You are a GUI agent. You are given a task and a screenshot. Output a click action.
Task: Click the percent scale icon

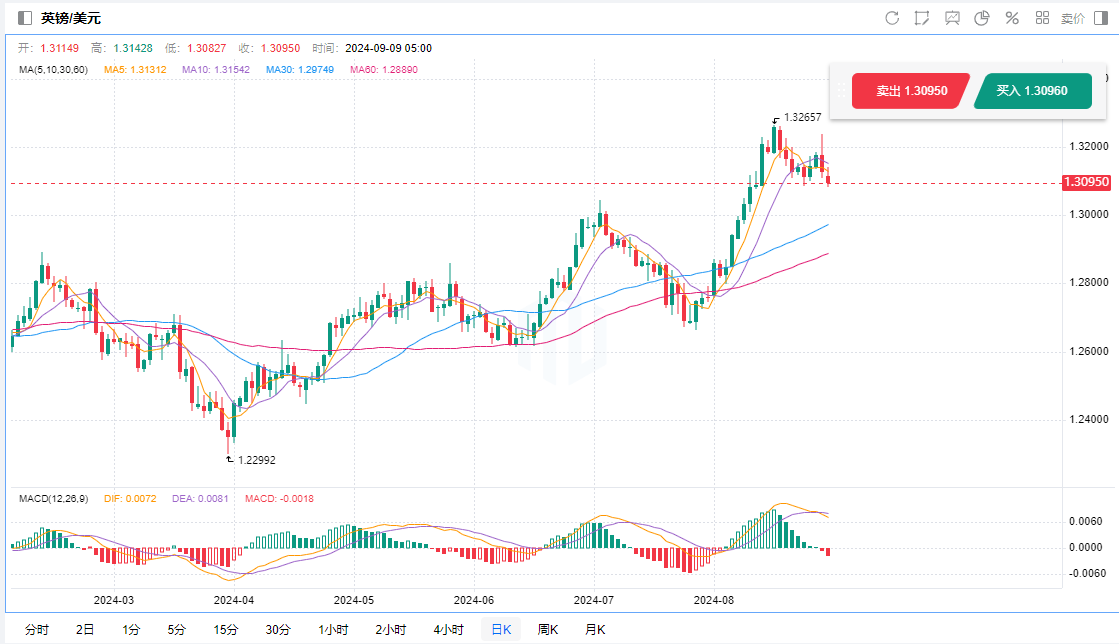pos(1012,18)
